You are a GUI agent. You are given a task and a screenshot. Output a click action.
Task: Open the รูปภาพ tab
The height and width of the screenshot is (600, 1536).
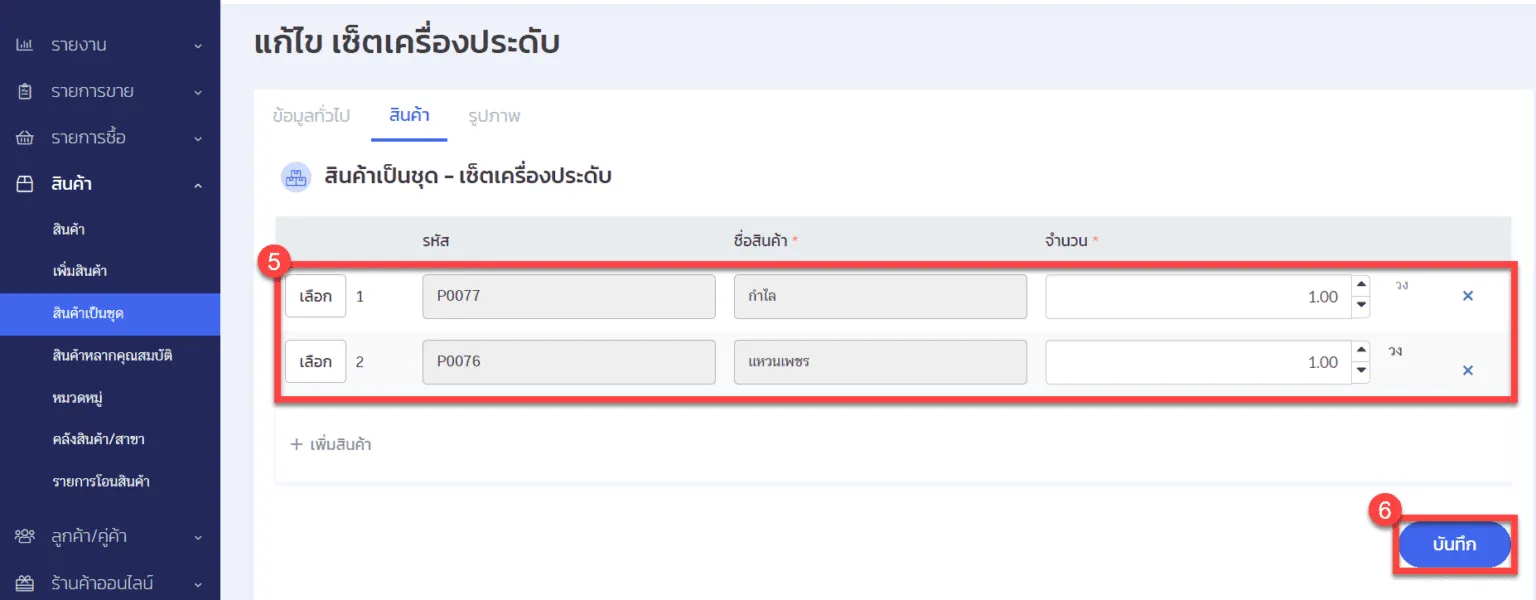(x=494, y=116)
